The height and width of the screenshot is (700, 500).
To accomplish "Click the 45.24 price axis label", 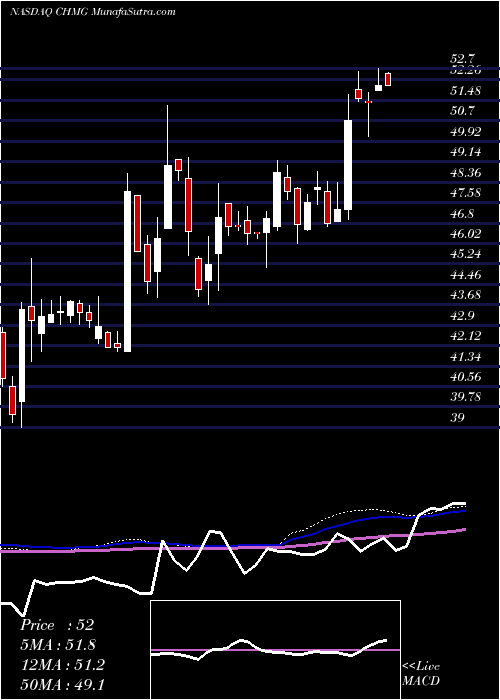I will click(x=466, y=254).
